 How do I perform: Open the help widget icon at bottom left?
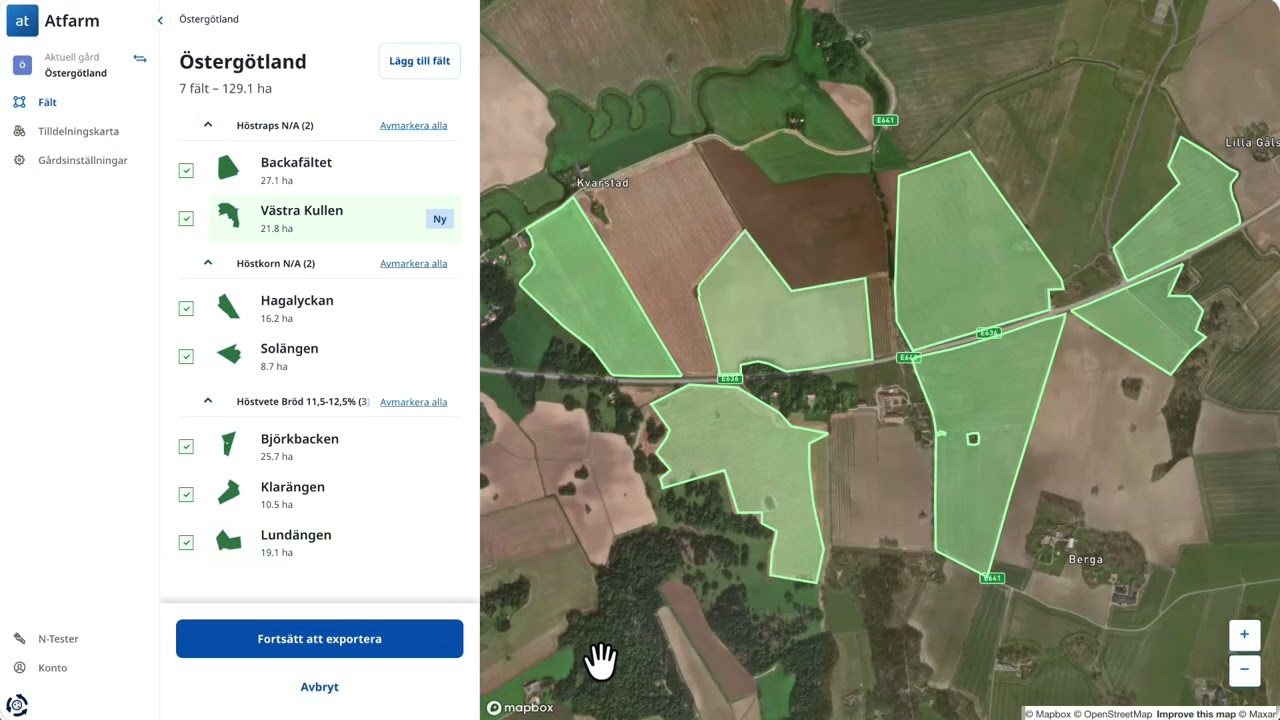pos(17,704)
